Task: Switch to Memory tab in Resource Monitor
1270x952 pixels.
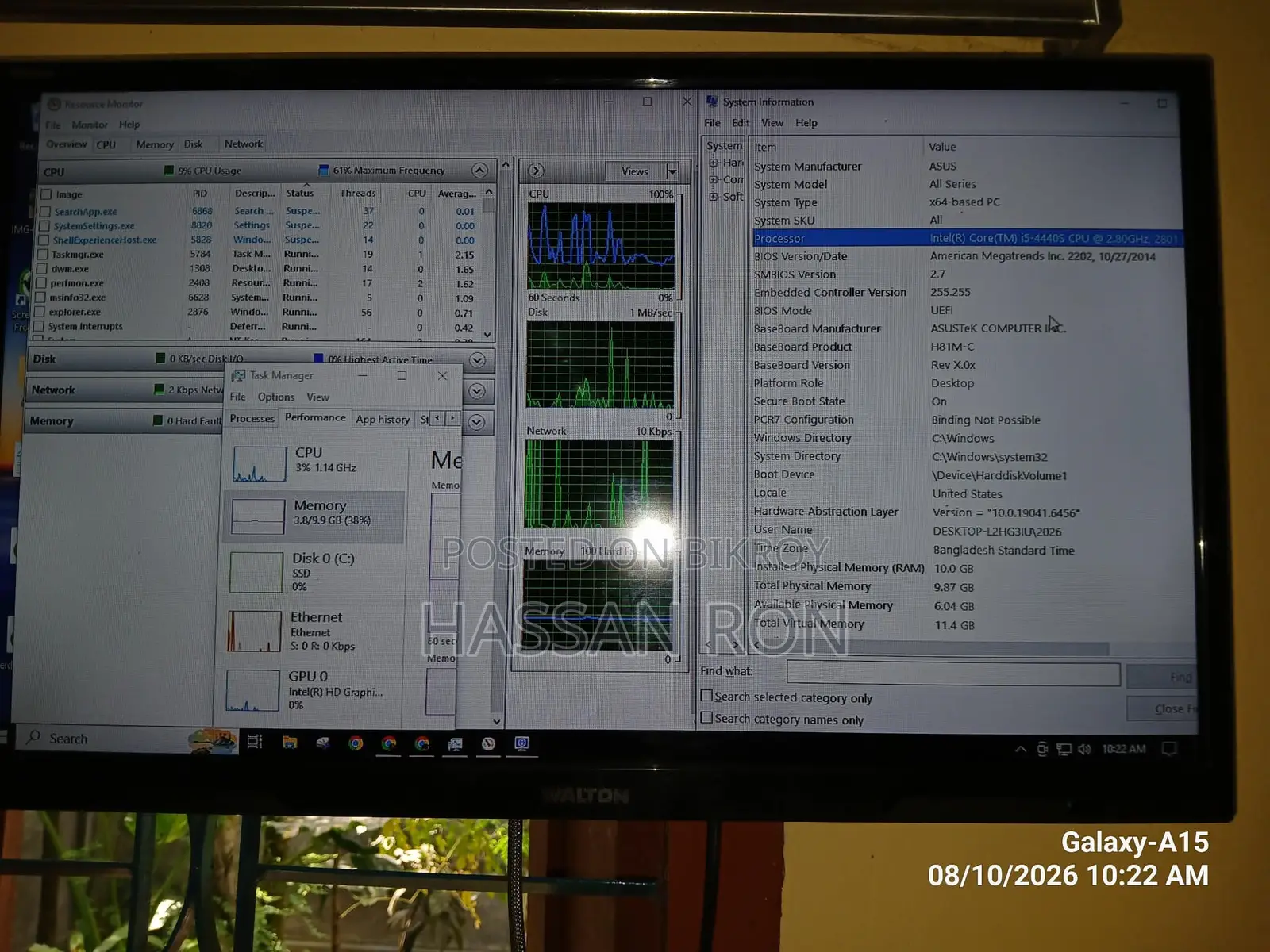Action: coord(155,144)
